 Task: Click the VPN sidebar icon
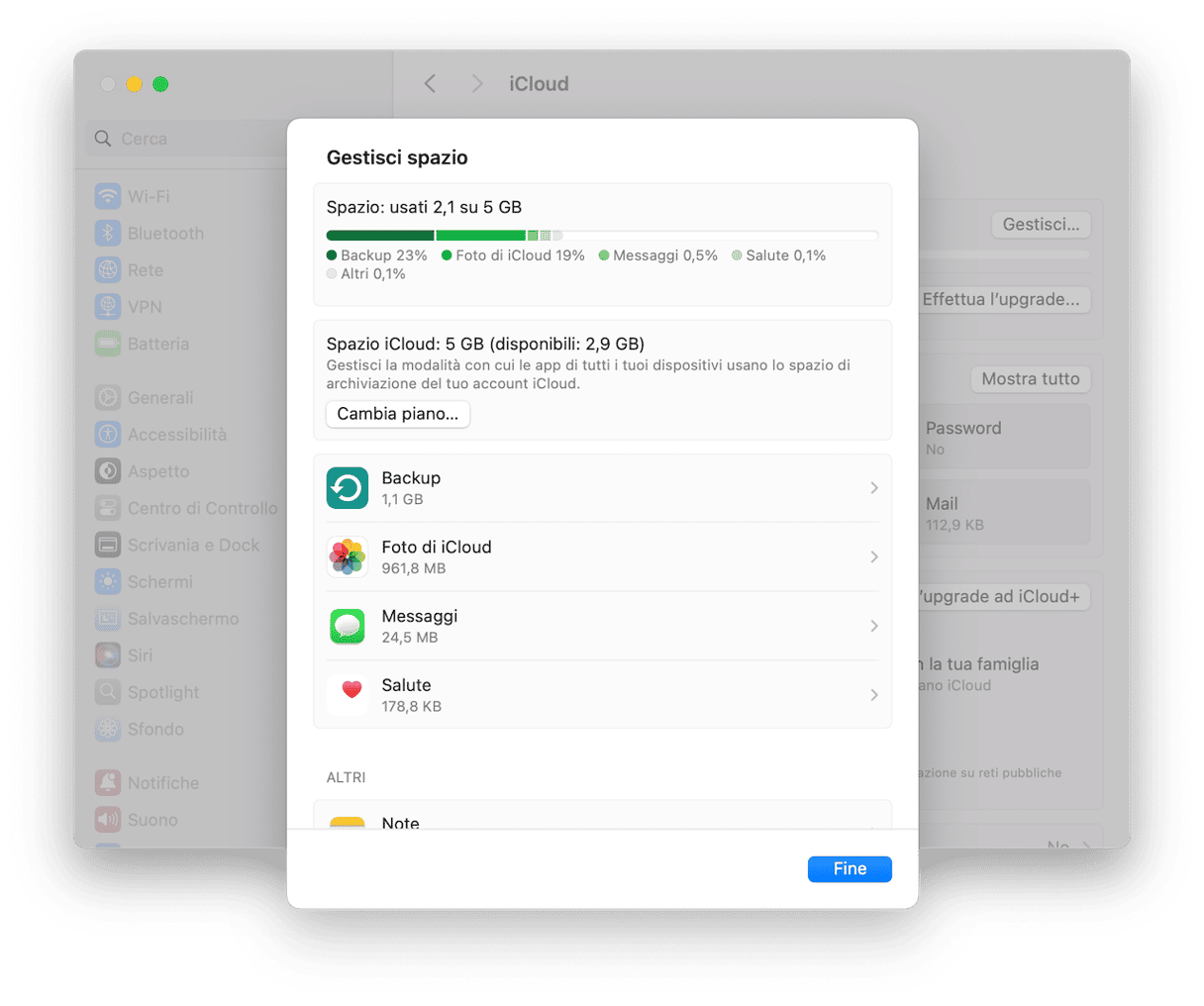click(x=108, y=307)
